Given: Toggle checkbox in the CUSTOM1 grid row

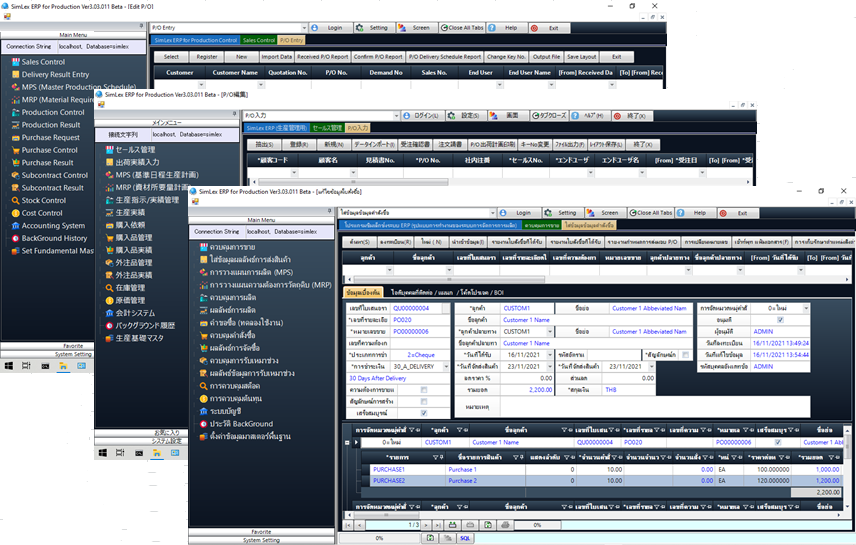Looking at the screenshot, I should coord(778,442).
